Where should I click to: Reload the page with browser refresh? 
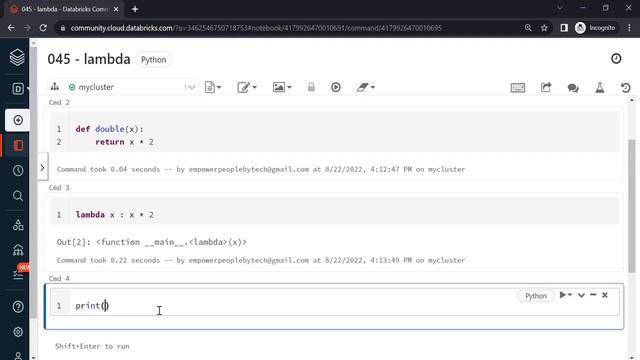43,28
